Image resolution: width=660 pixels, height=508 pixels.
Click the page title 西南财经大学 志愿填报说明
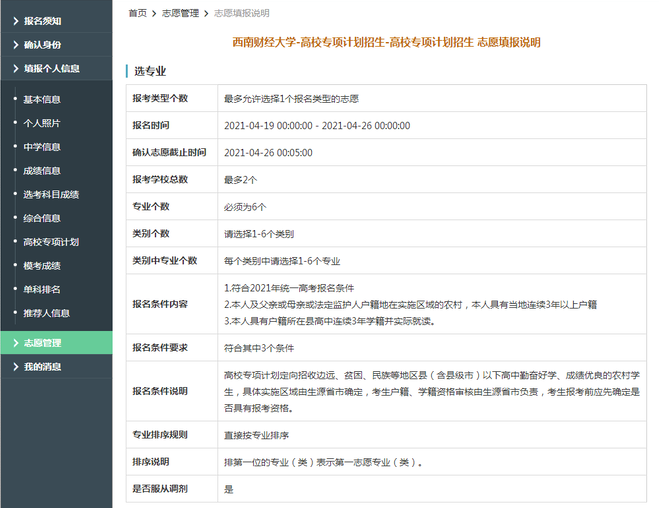coord(386,43)
